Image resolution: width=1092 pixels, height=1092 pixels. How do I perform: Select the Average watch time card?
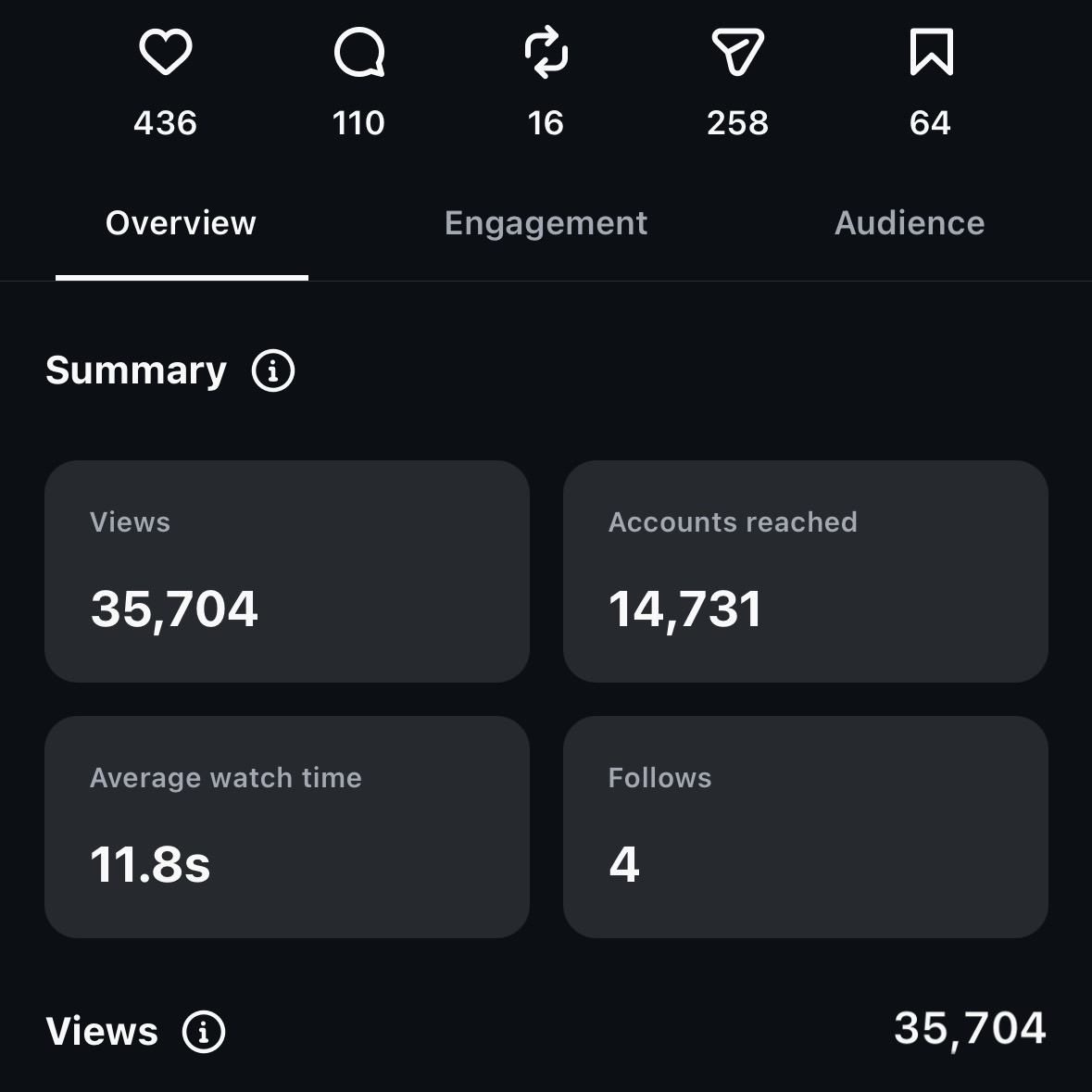coord(287,827)
